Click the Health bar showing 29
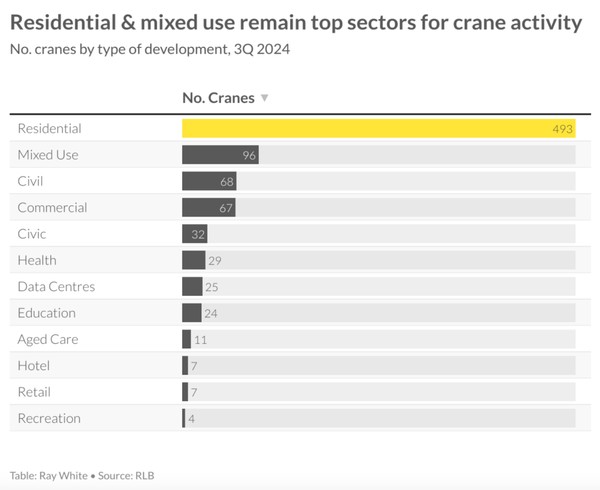600x490 pixels. (x=193, y=260)
